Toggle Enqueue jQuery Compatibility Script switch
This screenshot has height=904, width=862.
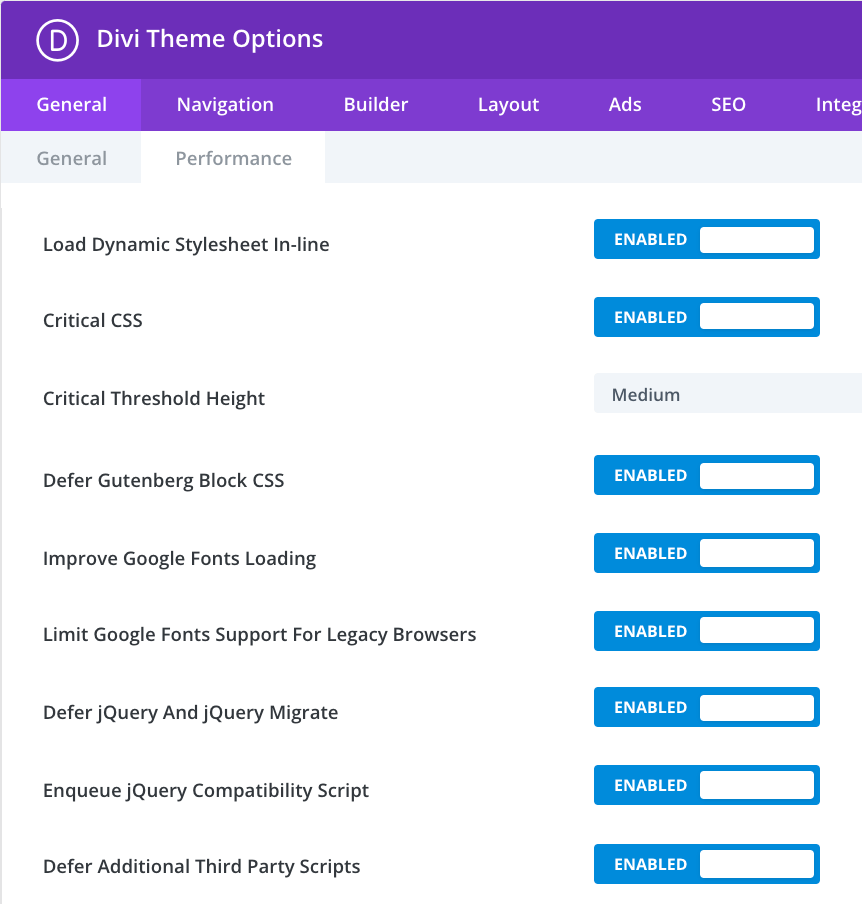706,785
